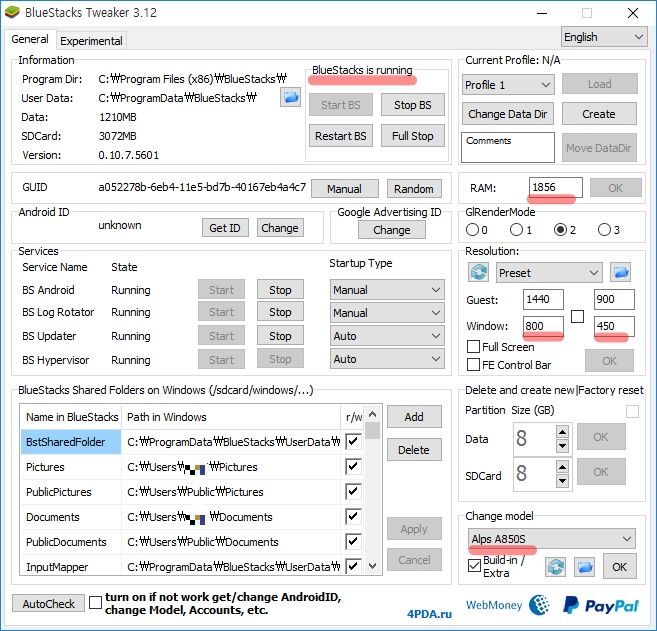The width and height of the screenshot is (657, 631).
Task: Toggle the AutoCheck helper checkbox
Action: point(96,603)
